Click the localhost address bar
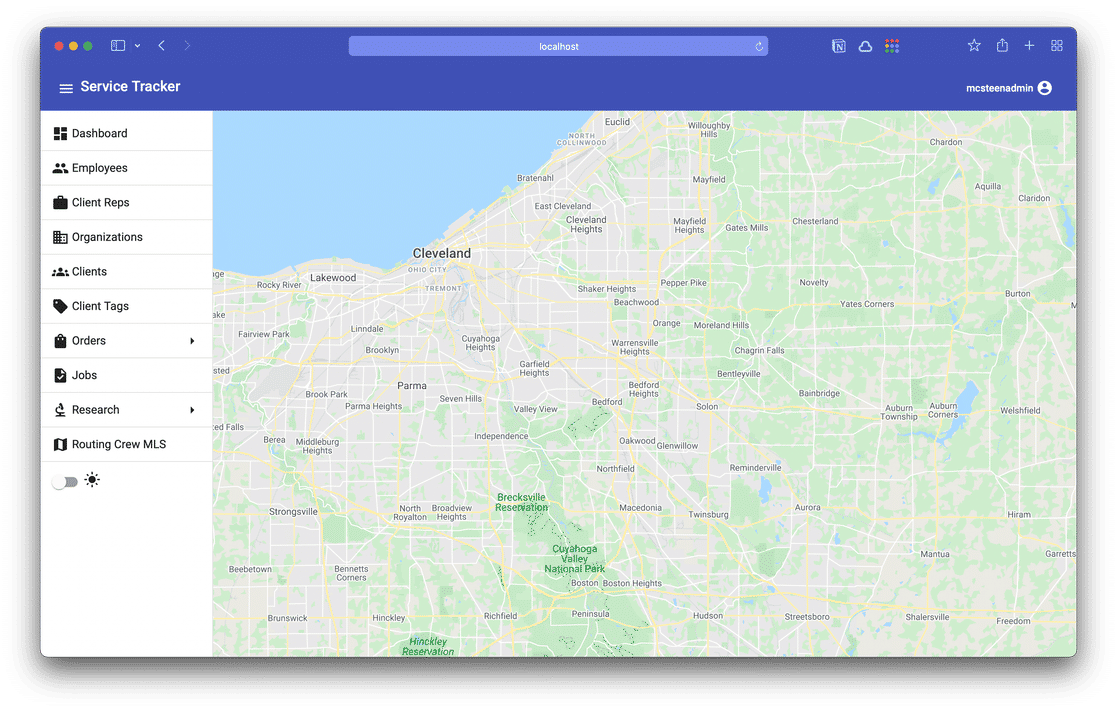 [x=558, y=46]
